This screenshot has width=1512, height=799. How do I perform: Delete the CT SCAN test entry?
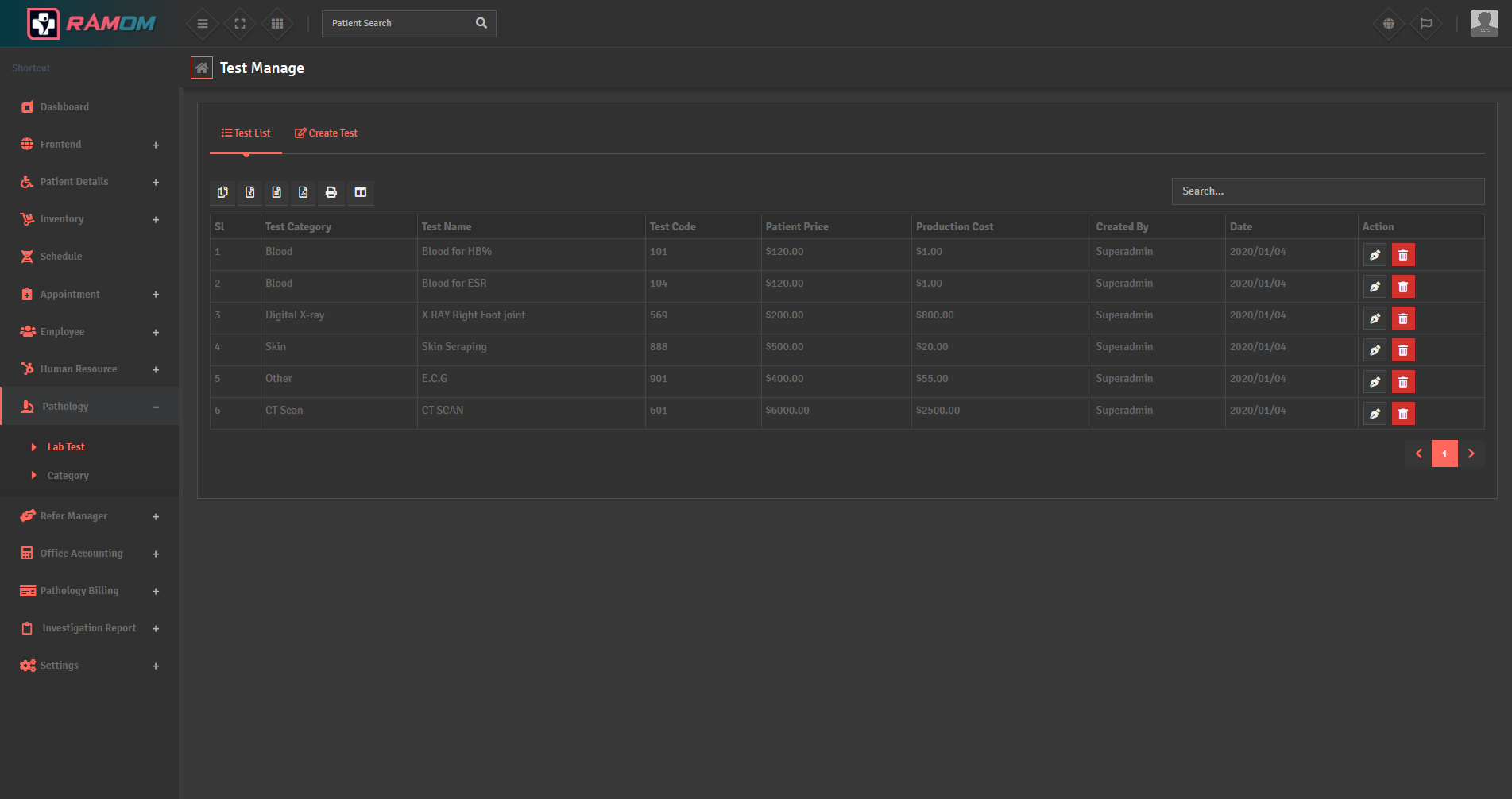pos(1403,413)
